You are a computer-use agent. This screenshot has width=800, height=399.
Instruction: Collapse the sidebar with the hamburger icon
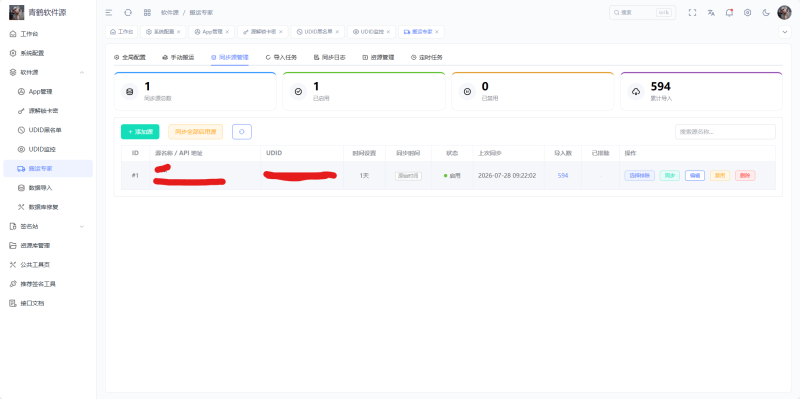point(109,13)
